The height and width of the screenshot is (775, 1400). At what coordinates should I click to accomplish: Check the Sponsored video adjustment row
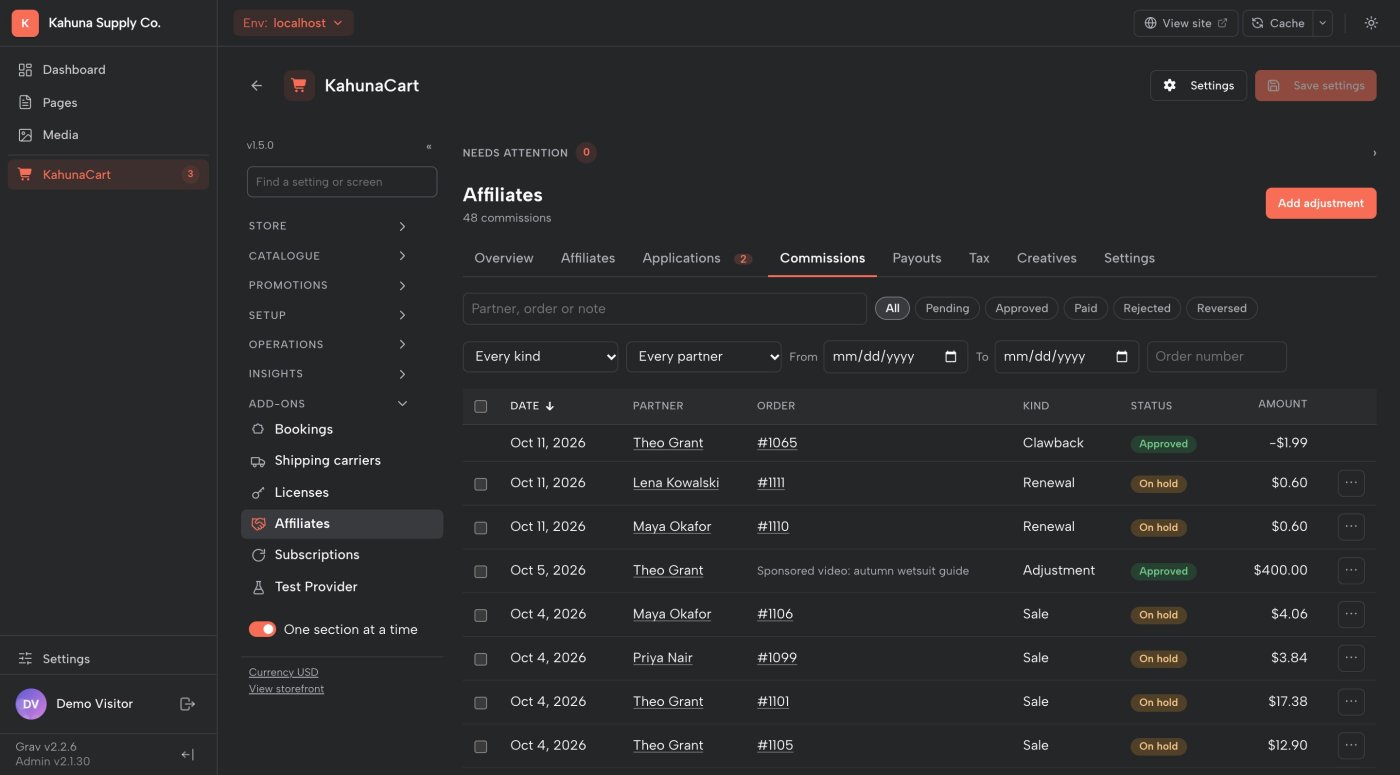(481, 572)
